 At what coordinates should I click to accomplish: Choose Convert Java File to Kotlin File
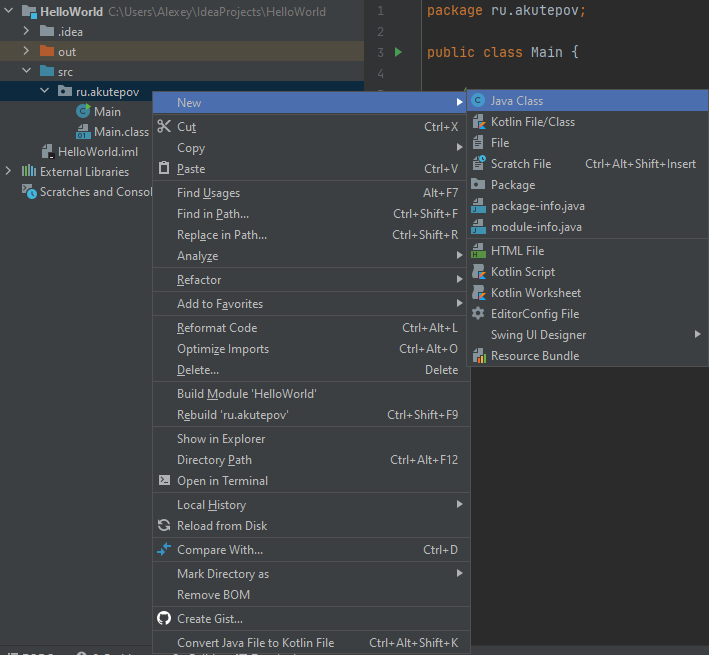point(312,642)
